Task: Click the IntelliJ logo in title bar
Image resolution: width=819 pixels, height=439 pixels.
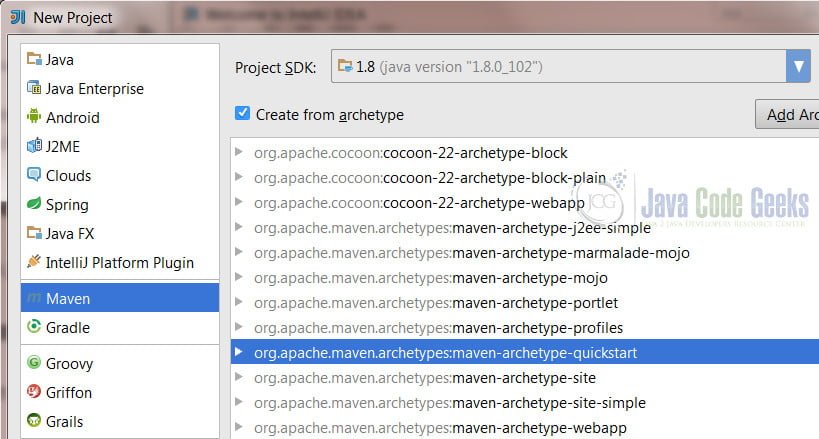Action: tap(18, 17)
